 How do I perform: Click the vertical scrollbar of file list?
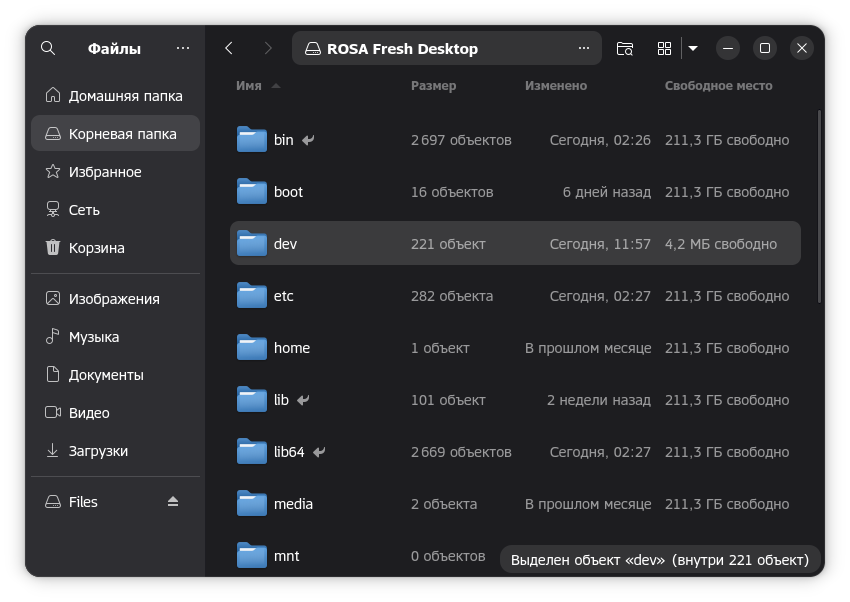tap(819, 206)
